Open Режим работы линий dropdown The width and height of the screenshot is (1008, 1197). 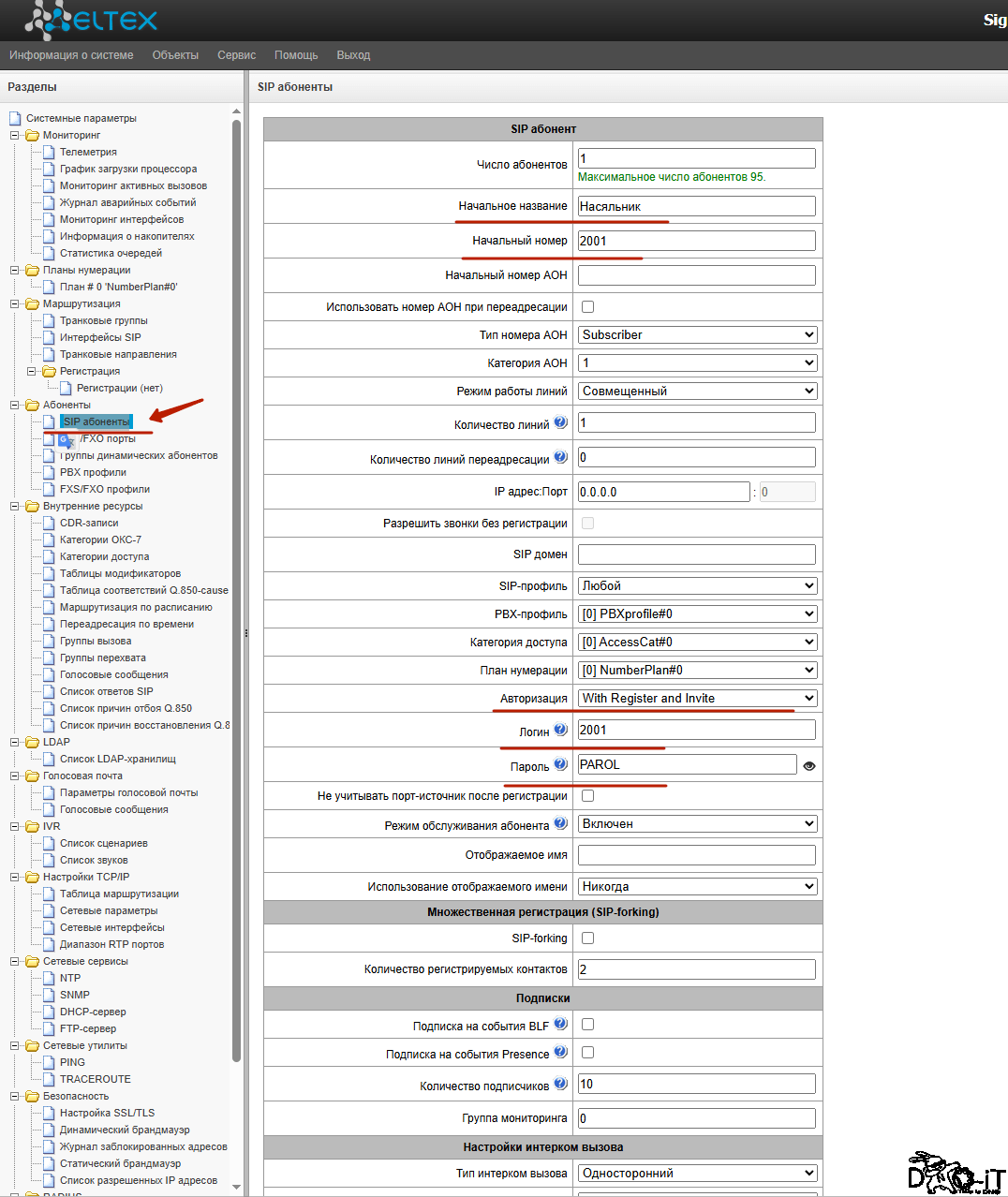[698, 391]
